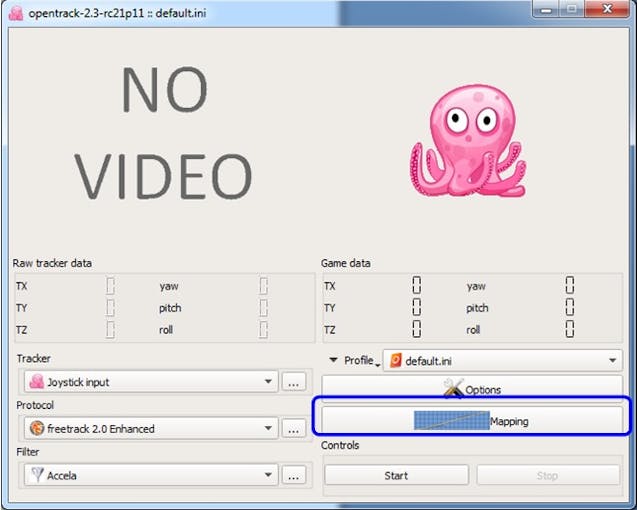The width and height of the screenshot is (637, 510).
Task: Open the Mapping curves window
Action: [x=472, y=420]
